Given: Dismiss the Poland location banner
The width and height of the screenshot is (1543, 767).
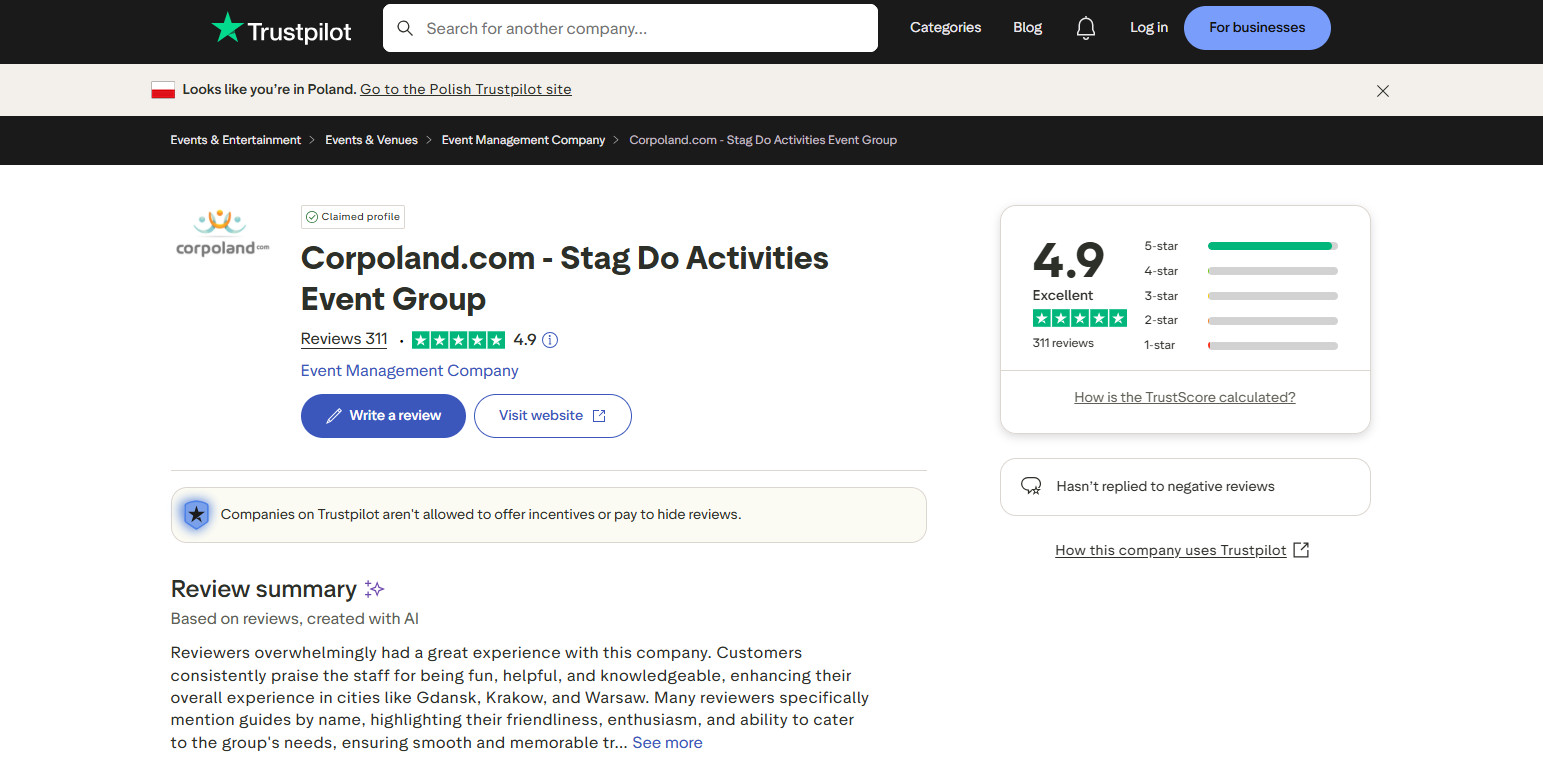Looking at the screenshot, I should [x=1383, y=90].
